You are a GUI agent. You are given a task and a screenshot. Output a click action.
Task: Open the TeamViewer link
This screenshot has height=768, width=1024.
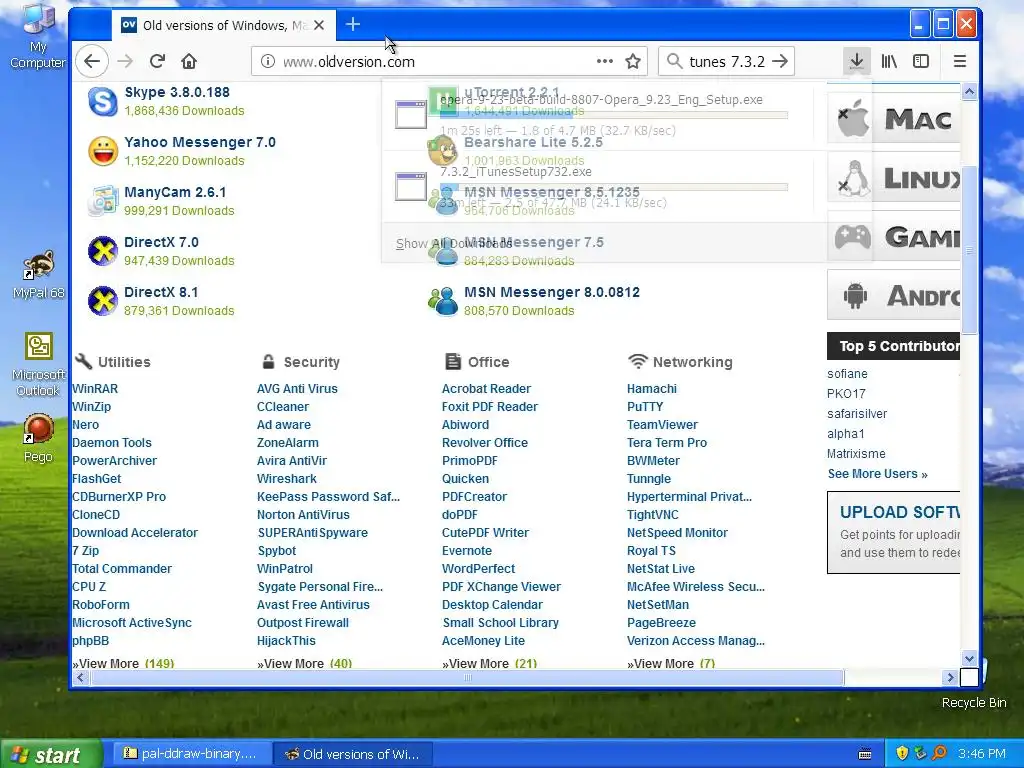click(662, 424)
